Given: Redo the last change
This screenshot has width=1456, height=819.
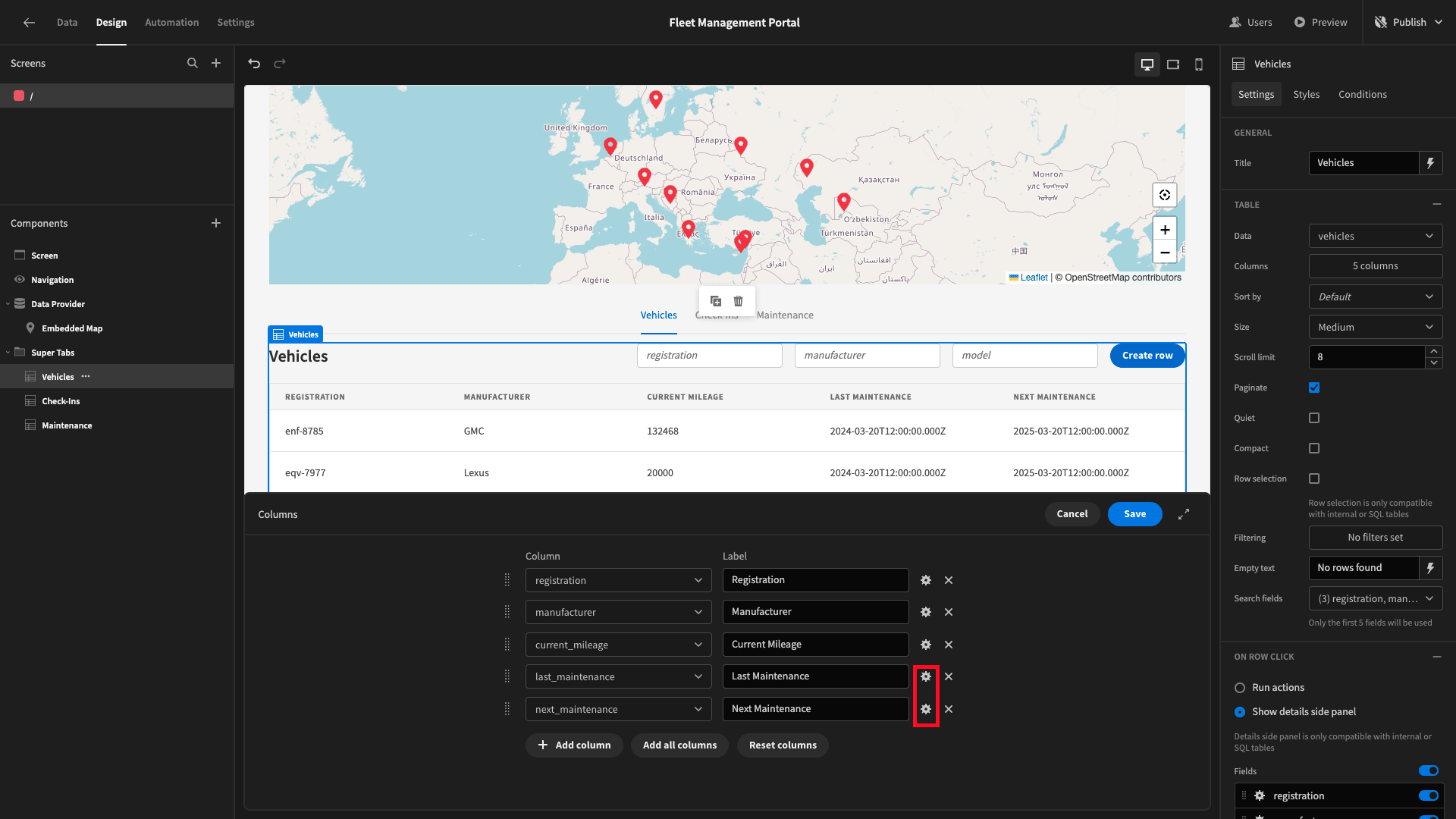Looking at the screenshot, I should [280, 64].
